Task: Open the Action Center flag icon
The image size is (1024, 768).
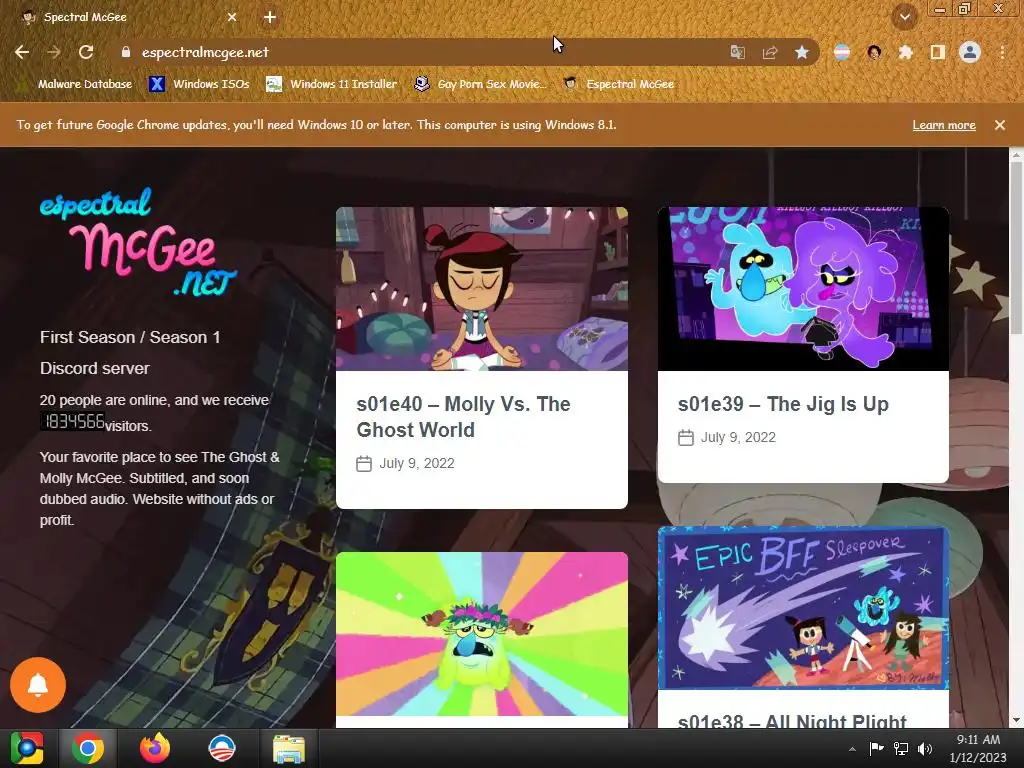Action: [876, 748]
